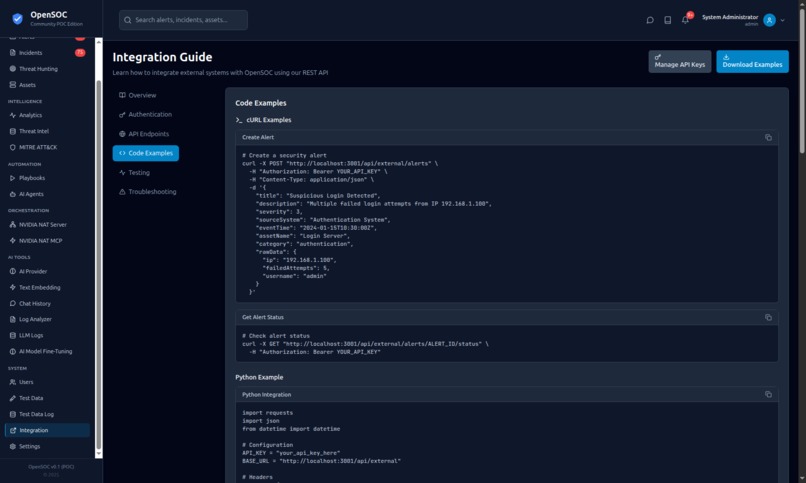Select the Code Examples guide tab
The height and width of the screenshot is (483, 806).
coord(145,153)
